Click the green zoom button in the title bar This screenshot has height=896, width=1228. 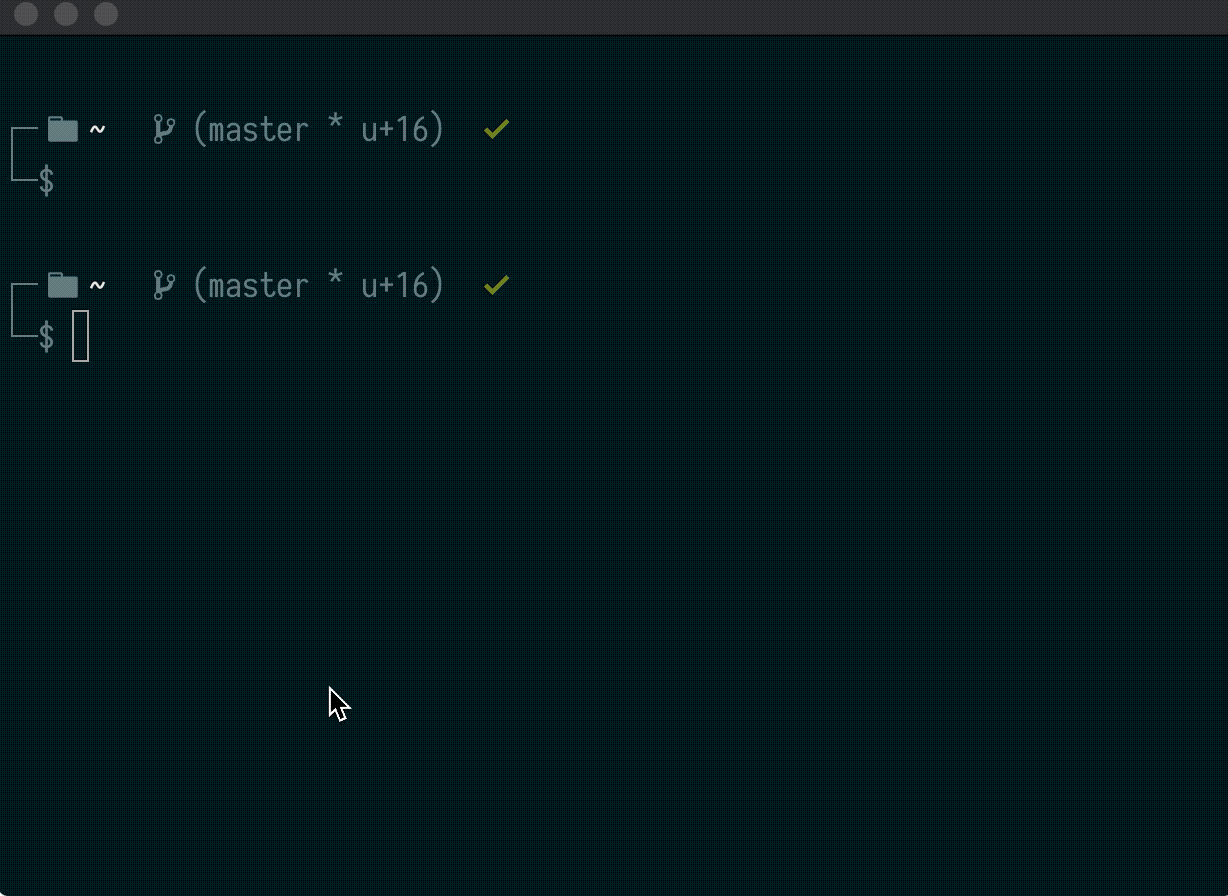[x=105, y=15]
